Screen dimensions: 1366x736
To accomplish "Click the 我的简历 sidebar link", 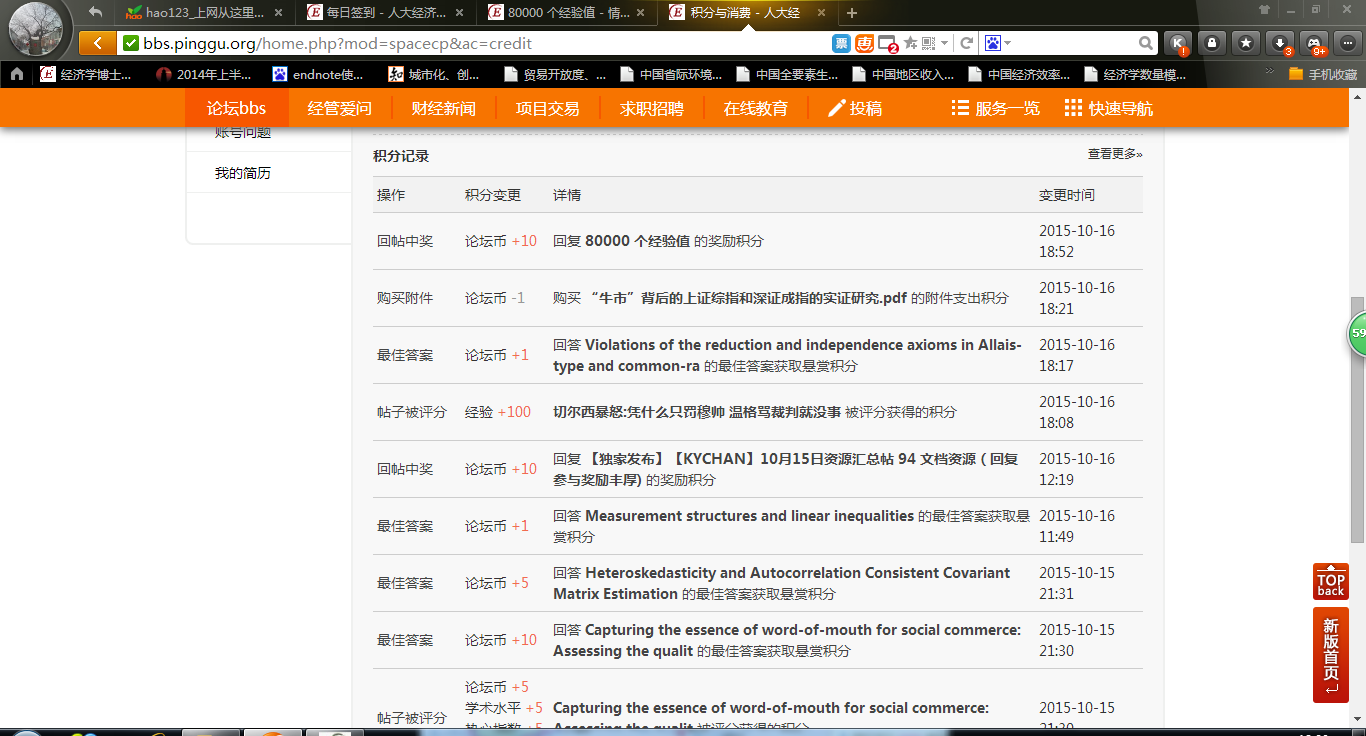I will pyautogui.click(x=243, y=173).
